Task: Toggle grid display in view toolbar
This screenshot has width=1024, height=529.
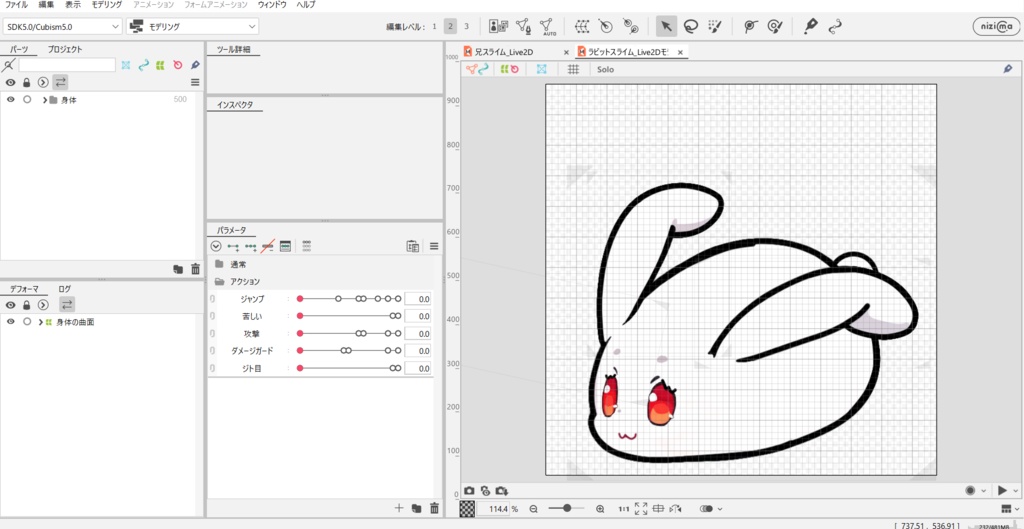Action: pyautogui.click(x=573, y=69)
